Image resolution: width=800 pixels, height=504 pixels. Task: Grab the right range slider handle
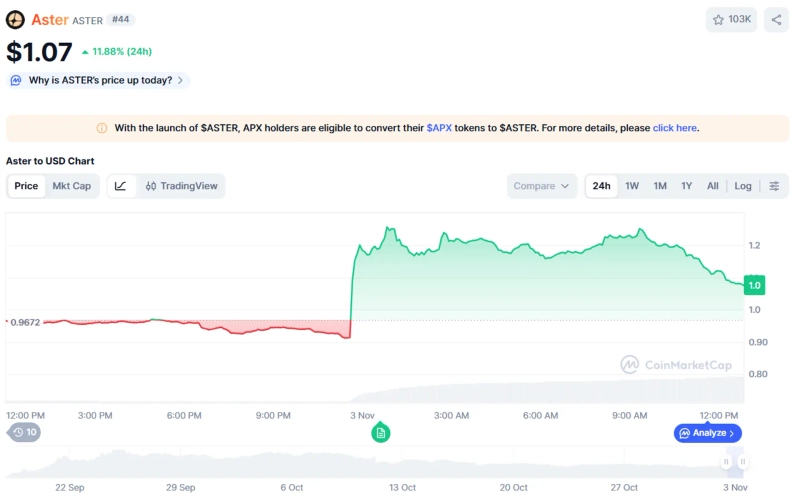743,462
